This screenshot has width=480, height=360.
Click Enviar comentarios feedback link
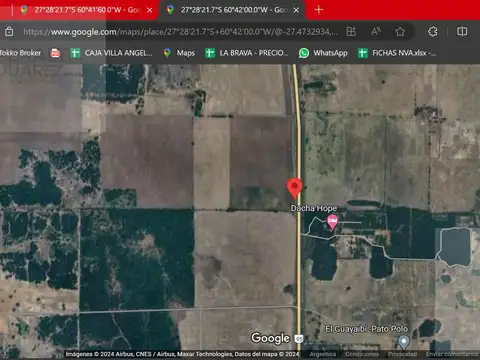[x=452, y=354]
